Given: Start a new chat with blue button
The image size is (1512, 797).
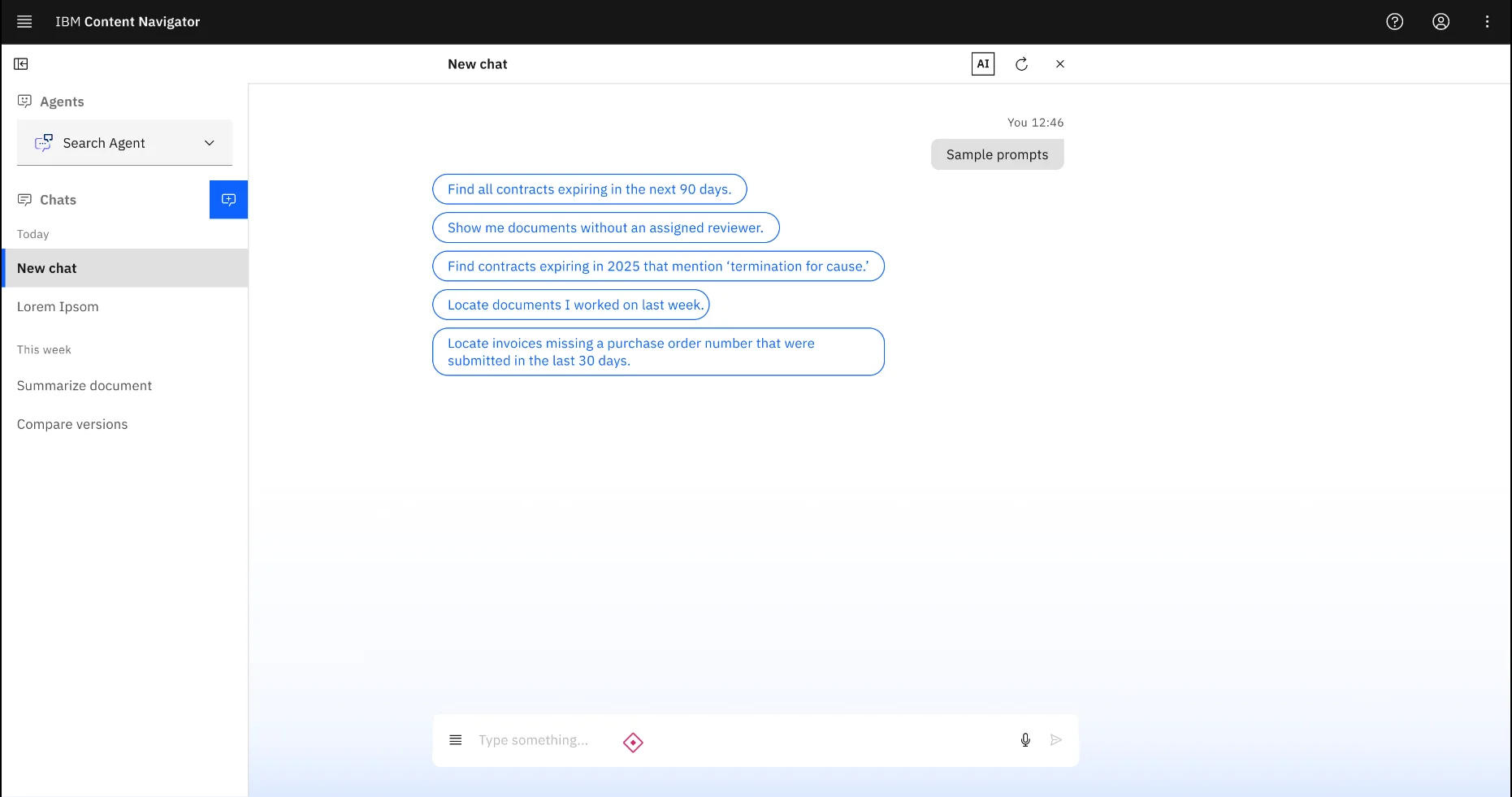Looking at the screenshot, I should (x=228, y=200).
